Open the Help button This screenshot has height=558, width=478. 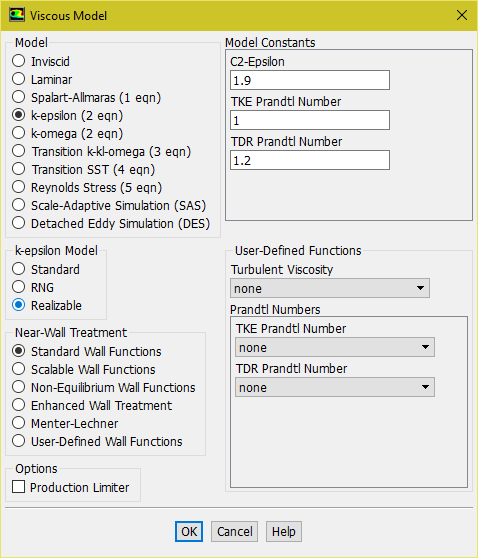click(x=284, y=532)
